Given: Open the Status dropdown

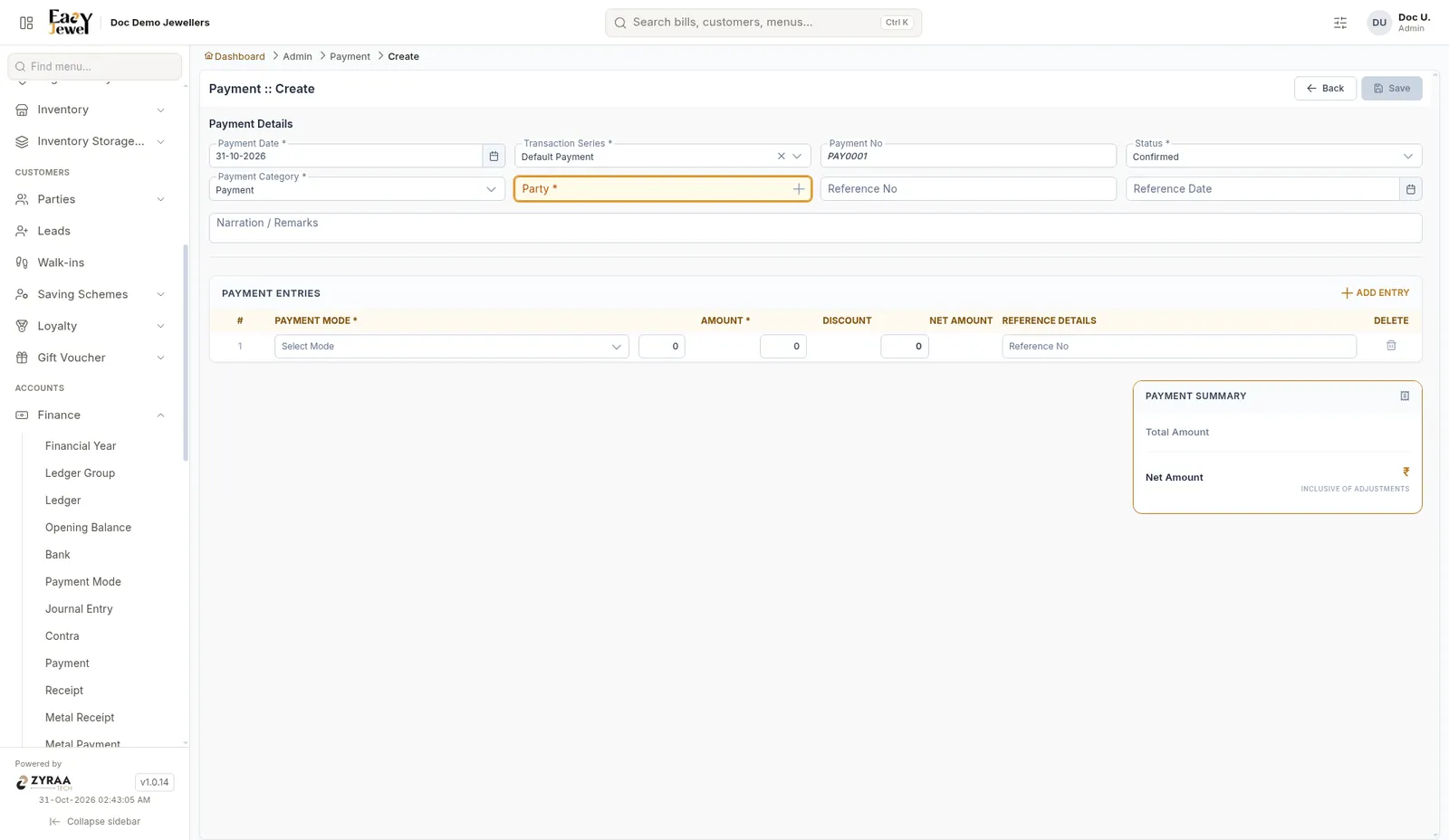Looking at the screenshot, I should (x=1273, y=156).
